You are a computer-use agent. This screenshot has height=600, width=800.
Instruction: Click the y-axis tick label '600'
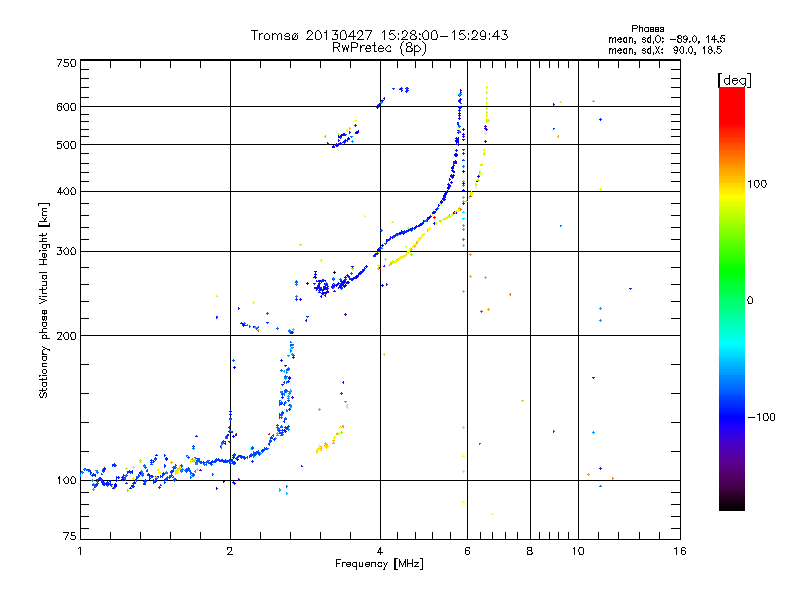(66, 107)
